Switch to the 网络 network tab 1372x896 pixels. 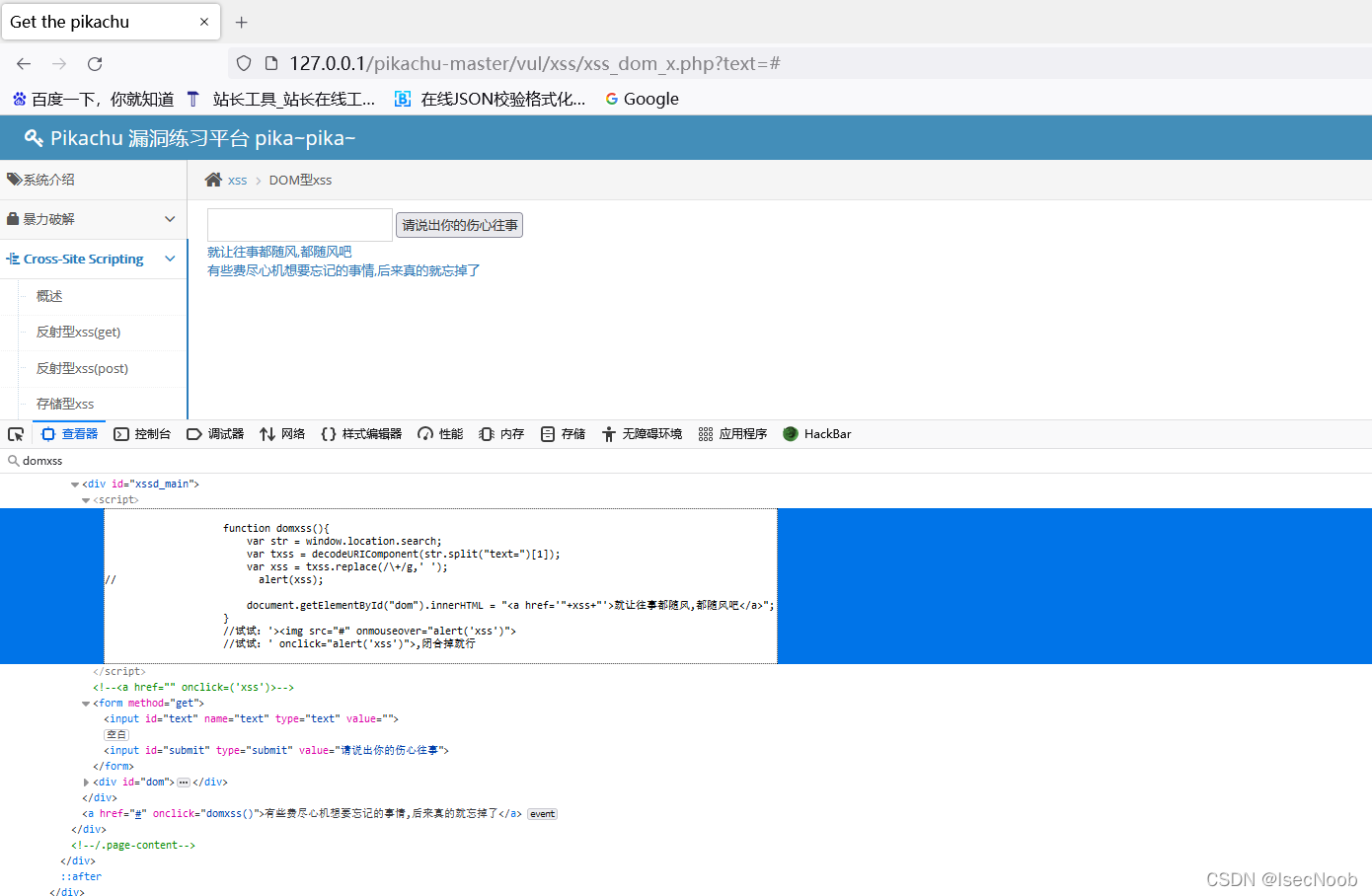(282, 434)
